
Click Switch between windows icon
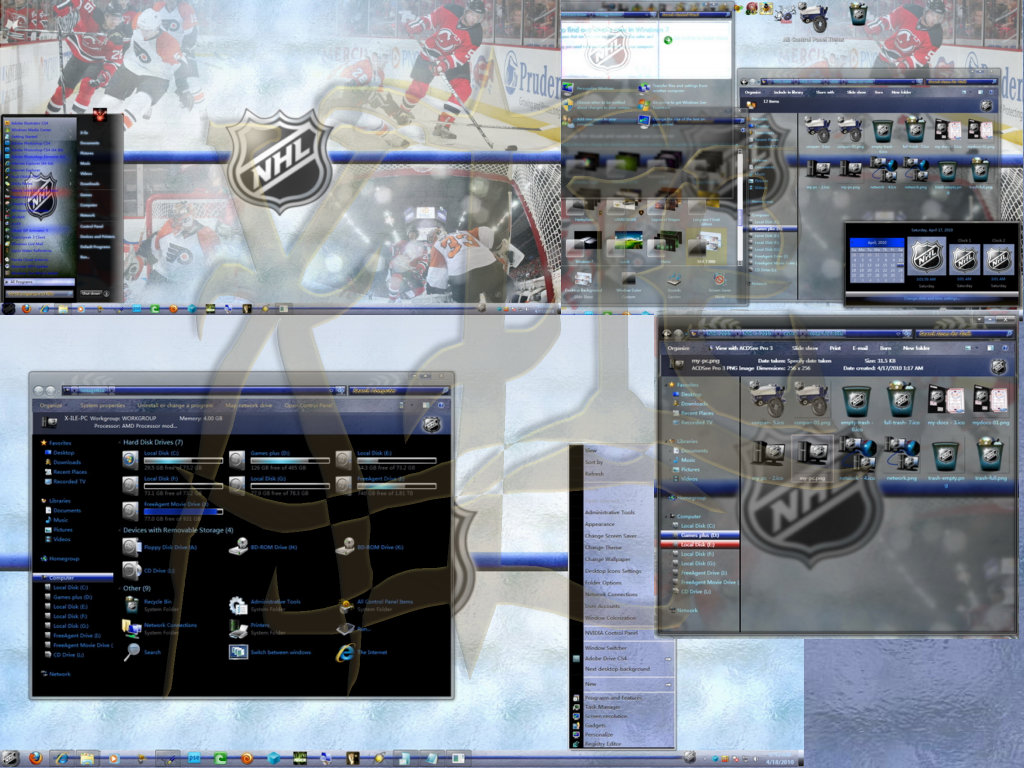click(238, 652)
